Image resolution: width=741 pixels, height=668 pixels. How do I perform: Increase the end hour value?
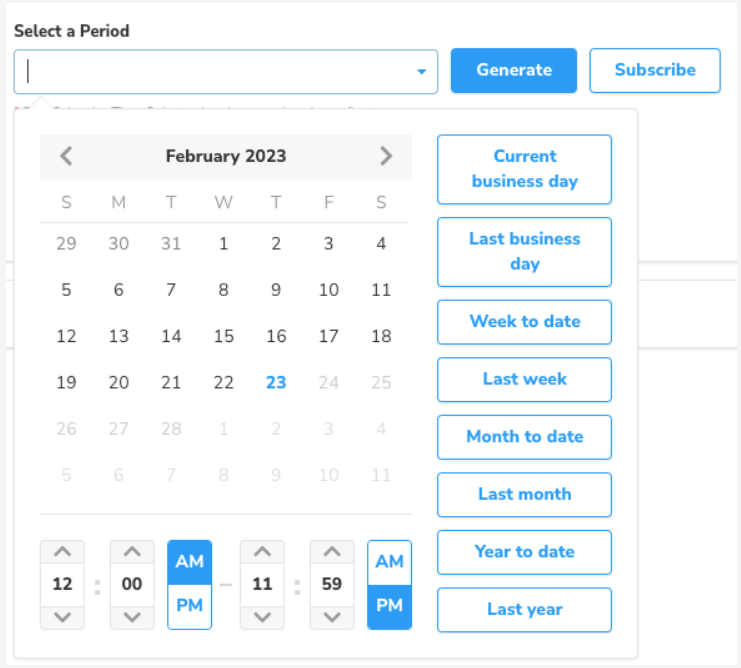click(262, 553)
